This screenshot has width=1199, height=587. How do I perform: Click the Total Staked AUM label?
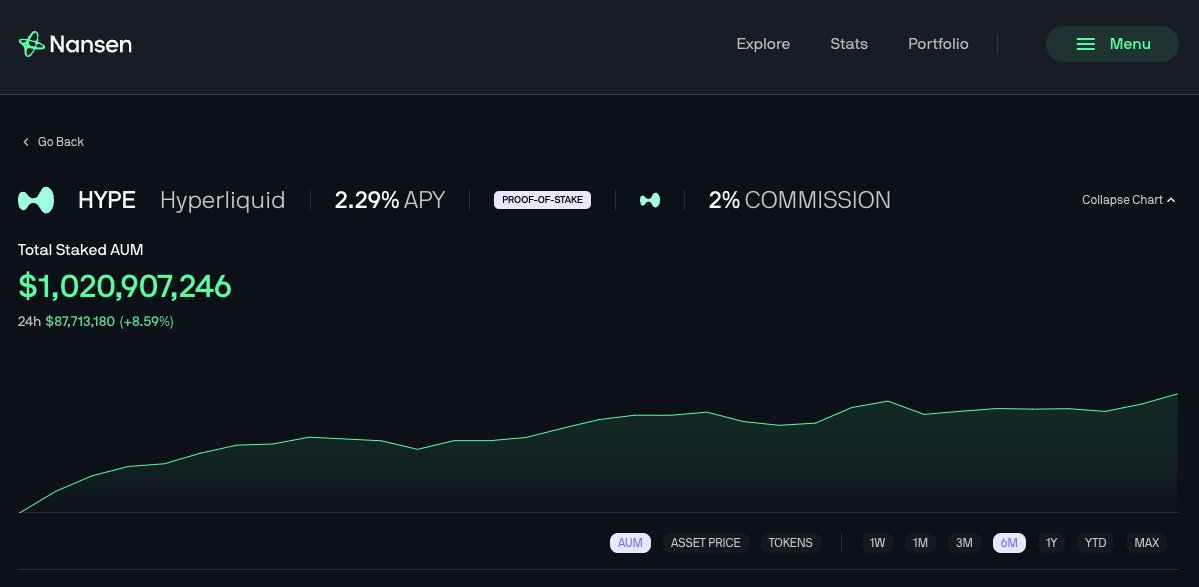pyautogui.click(x=80, y=250)
